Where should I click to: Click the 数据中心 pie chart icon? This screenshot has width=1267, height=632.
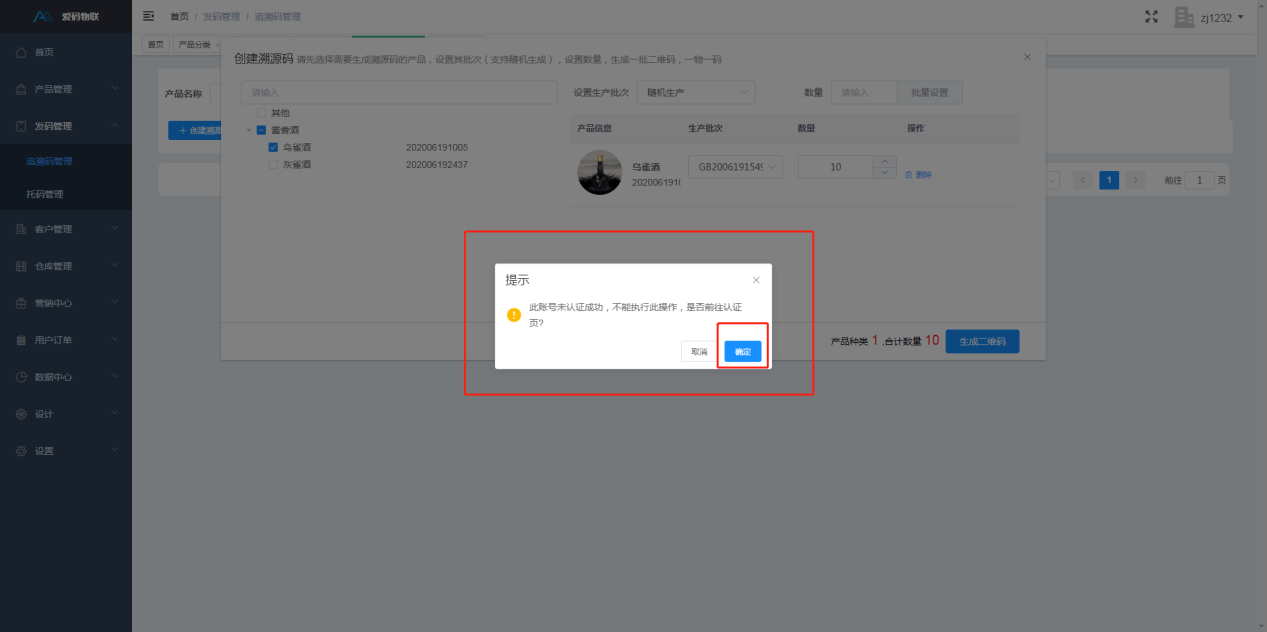tap(21, 377)
